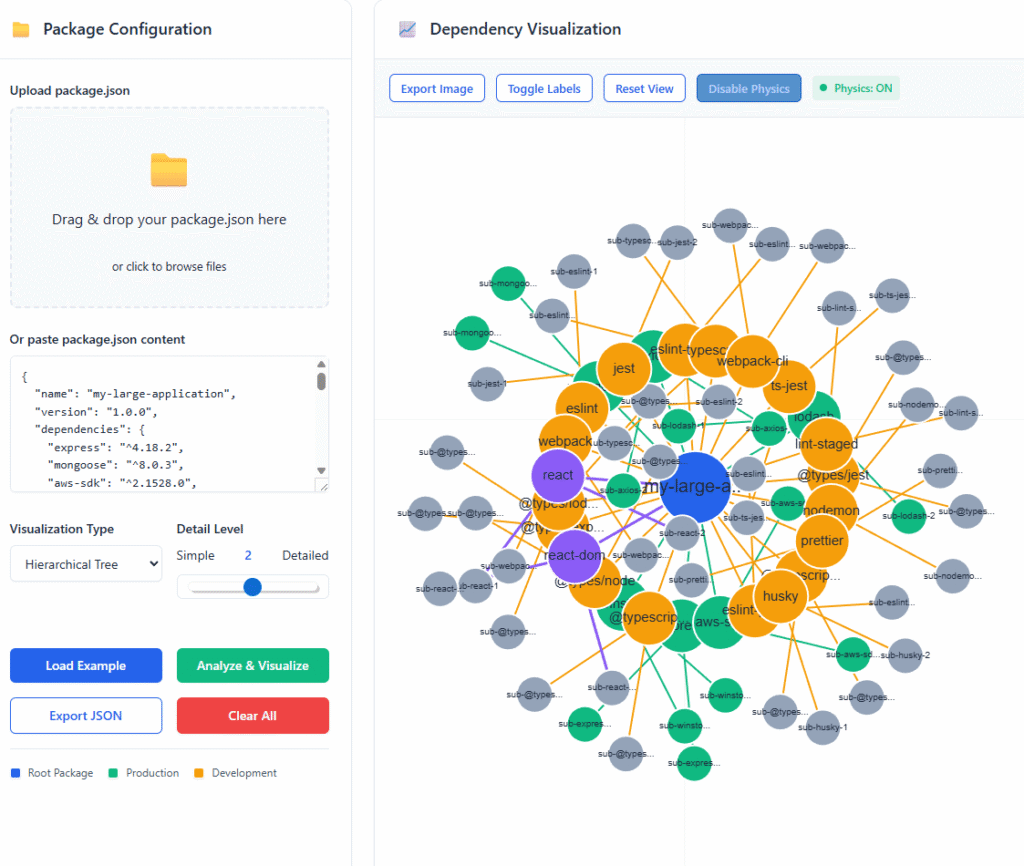This screenshot has width=1024, height=866.
Task: Select the react node in the graph
Action: [x=557, y=475]
